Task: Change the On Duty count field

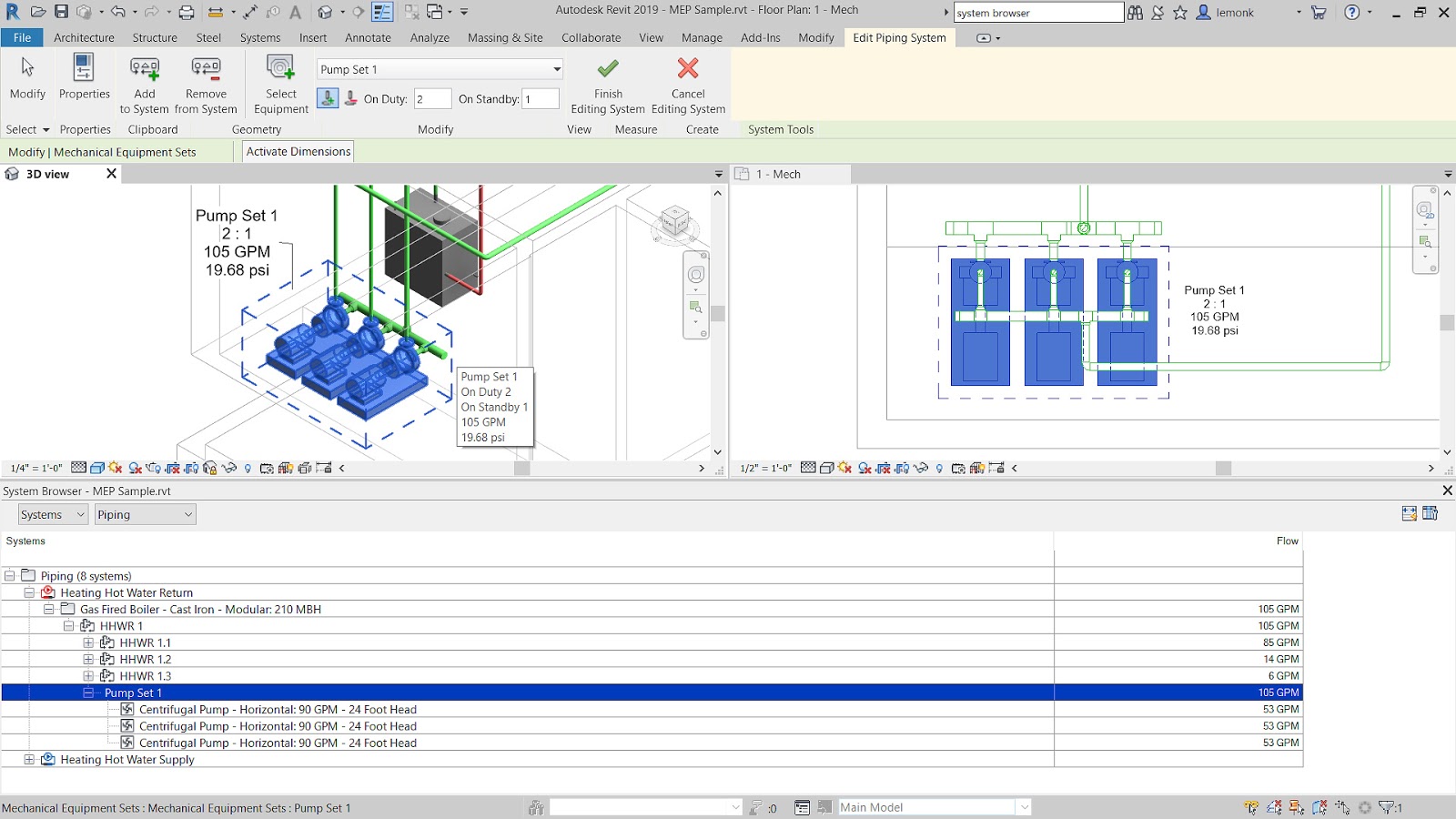Action: pyautogui.click(x=433, y=98)
